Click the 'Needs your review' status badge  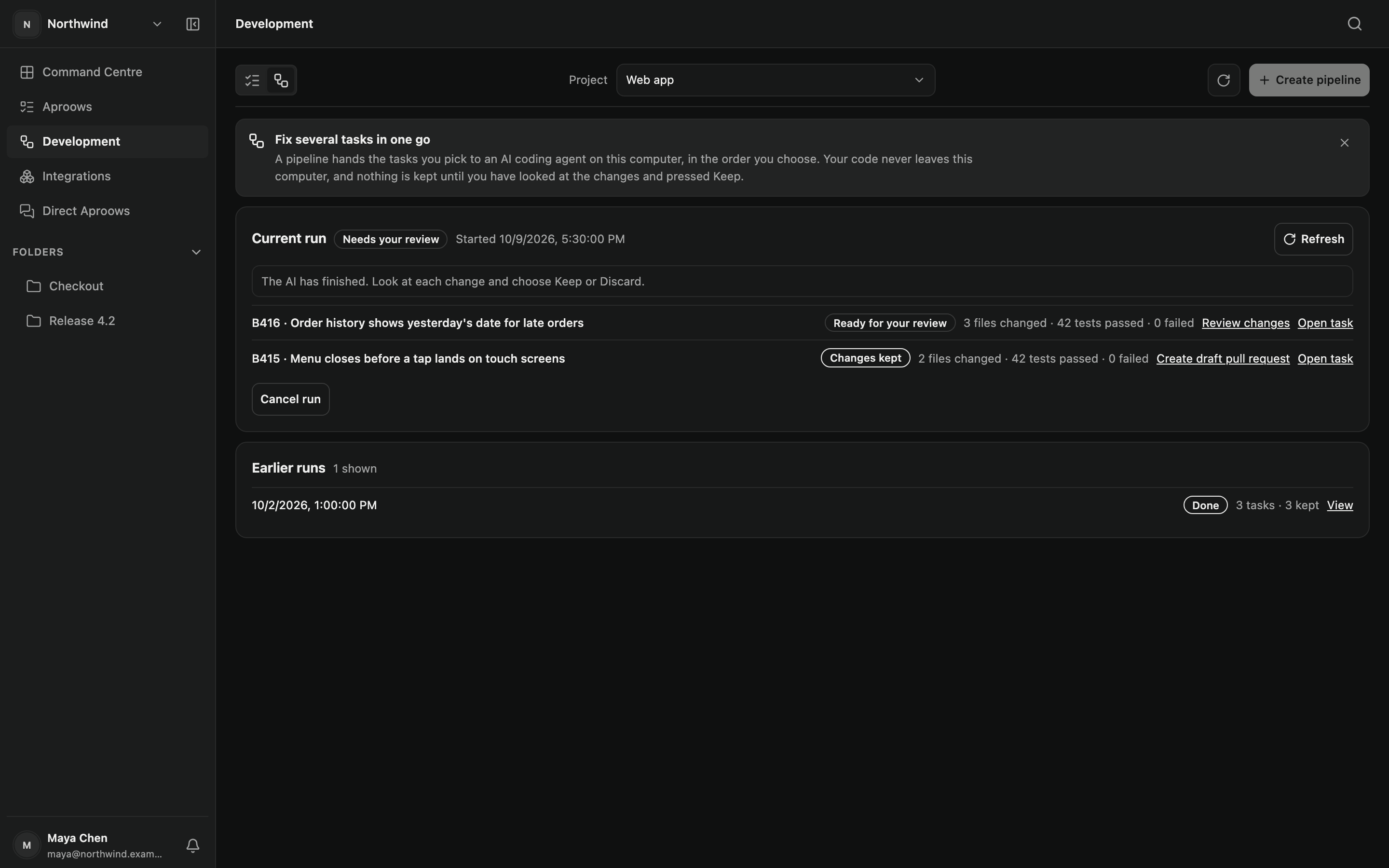pos(390,239)
